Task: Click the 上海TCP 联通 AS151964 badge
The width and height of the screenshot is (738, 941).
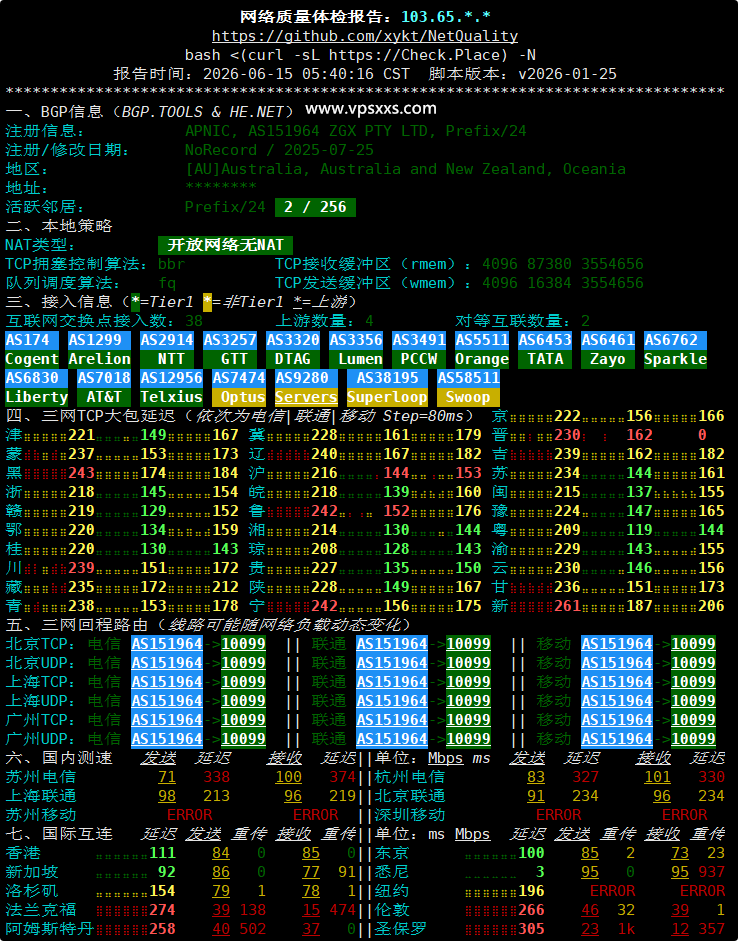Action: point(392,682)
